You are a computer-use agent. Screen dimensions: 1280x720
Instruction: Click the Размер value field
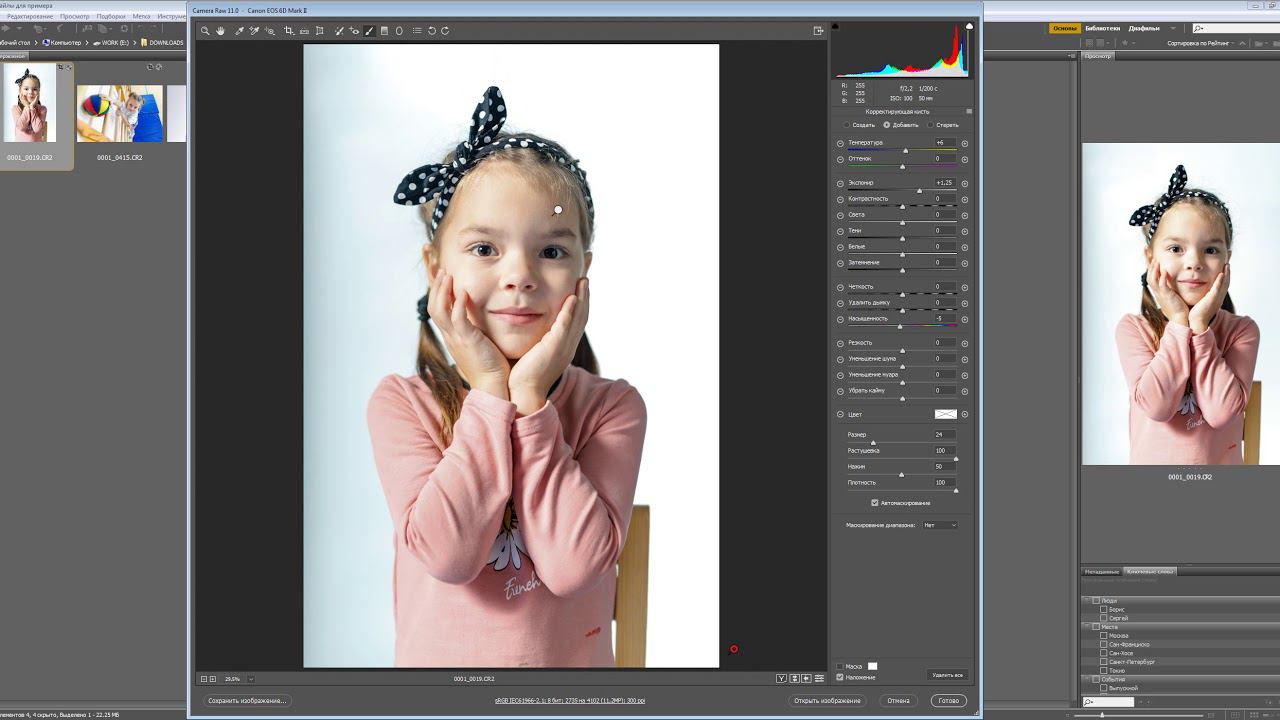tap(944, 435)
